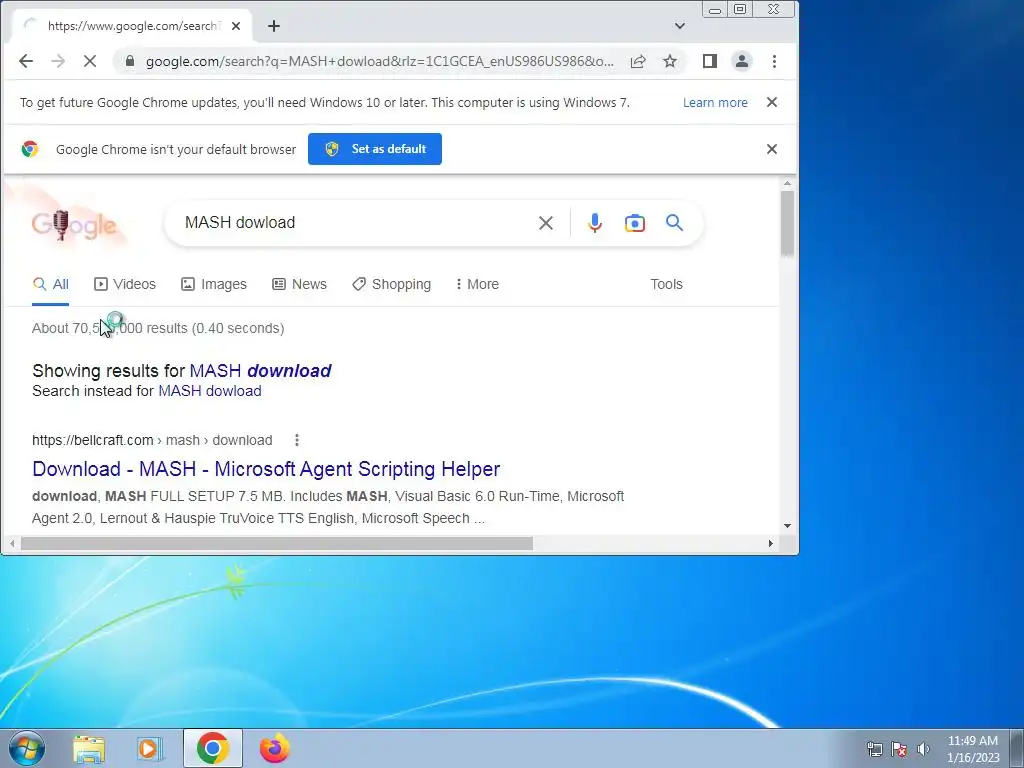Switch to the Videos tab

point(125,284)
